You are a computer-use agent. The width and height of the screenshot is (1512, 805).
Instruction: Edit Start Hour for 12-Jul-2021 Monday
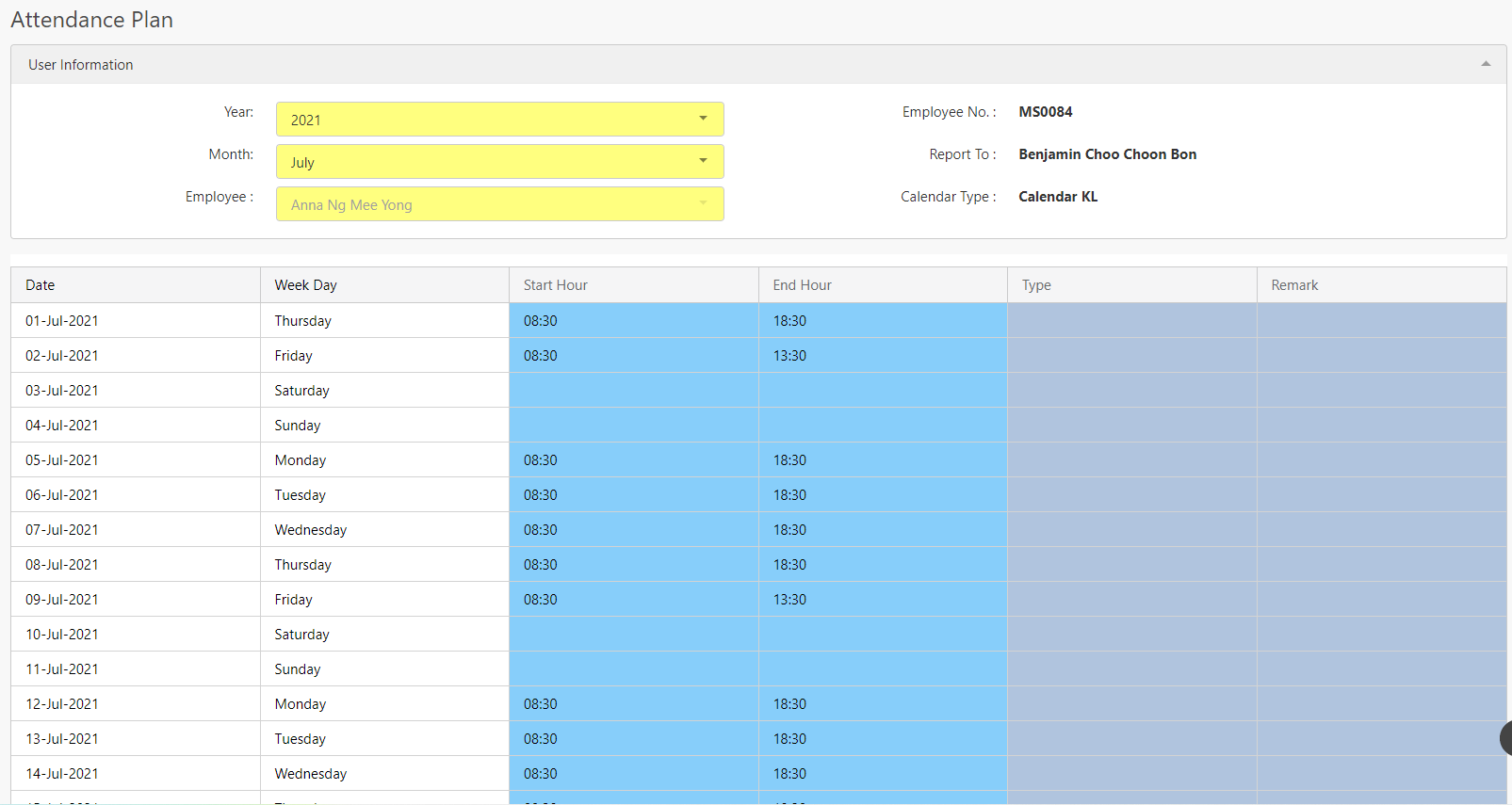tap(634, 704)
